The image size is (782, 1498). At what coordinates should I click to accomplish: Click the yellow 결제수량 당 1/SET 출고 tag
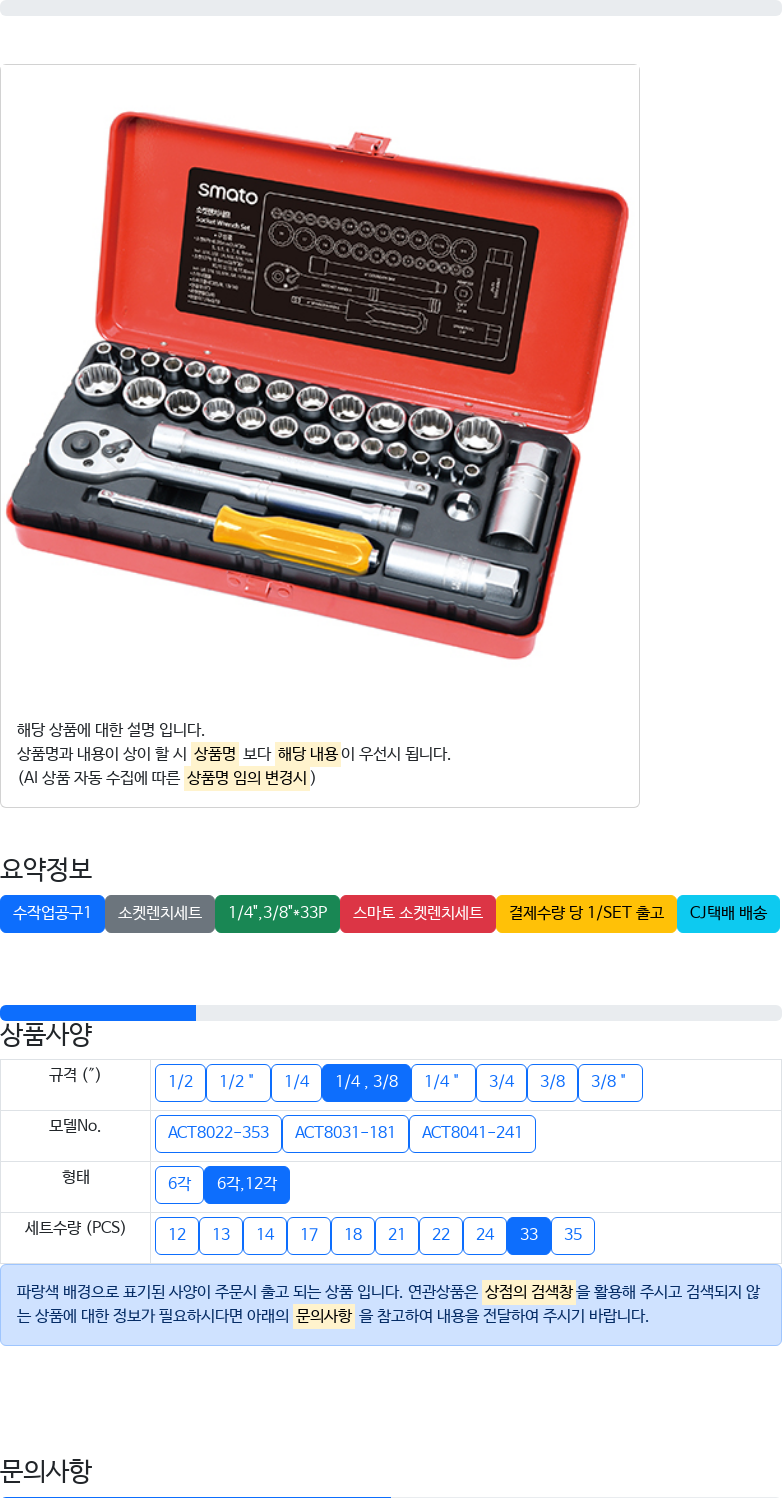click(587, 914)
